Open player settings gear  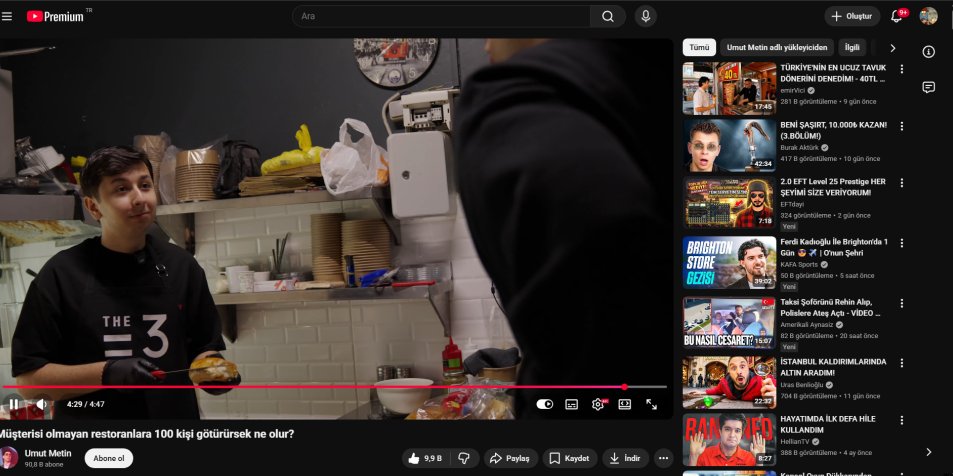pos(598,404)
